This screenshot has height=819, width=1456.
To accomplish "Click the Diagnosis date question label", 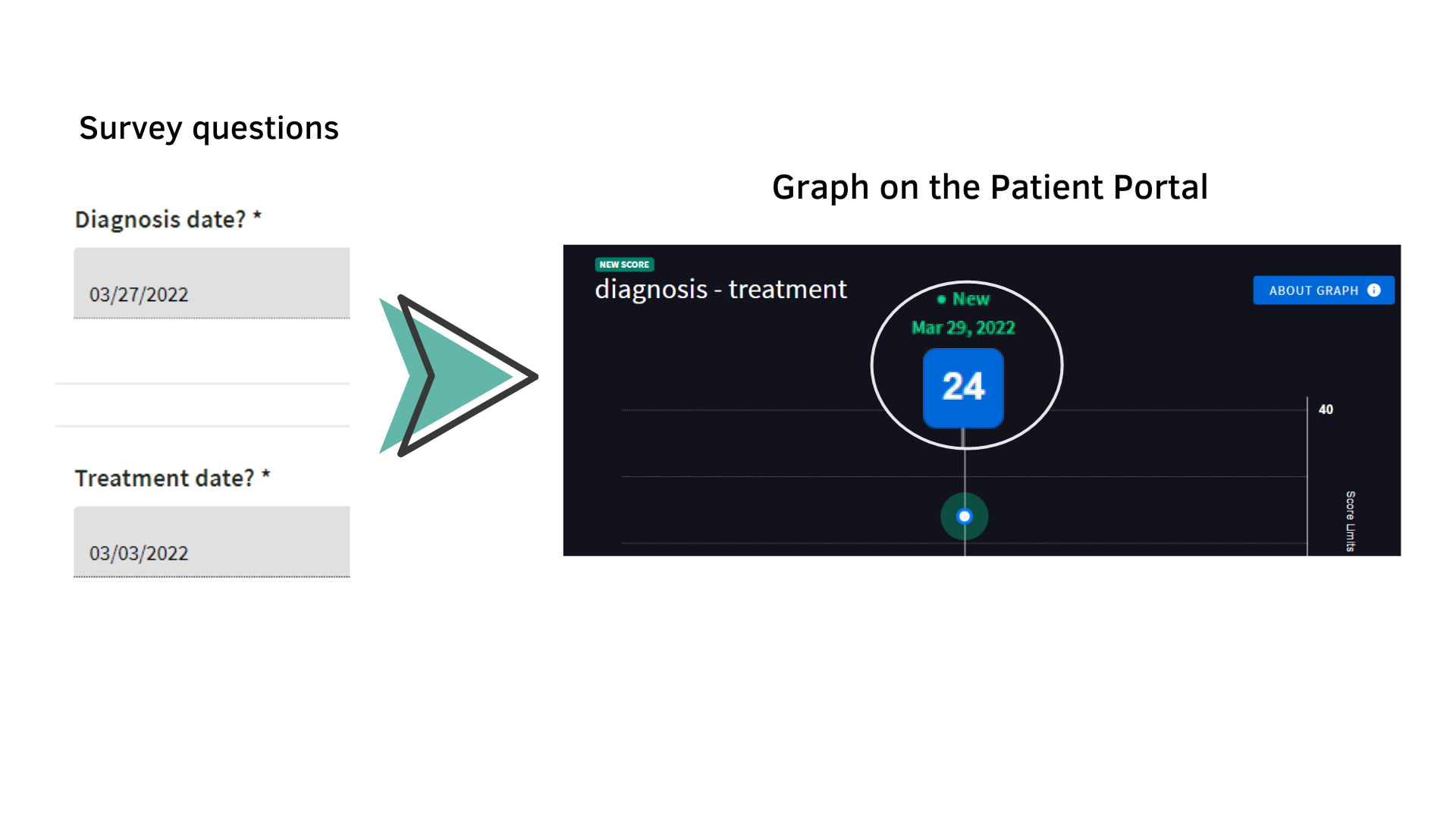I will pyautogui.click(x=160, y=220).
